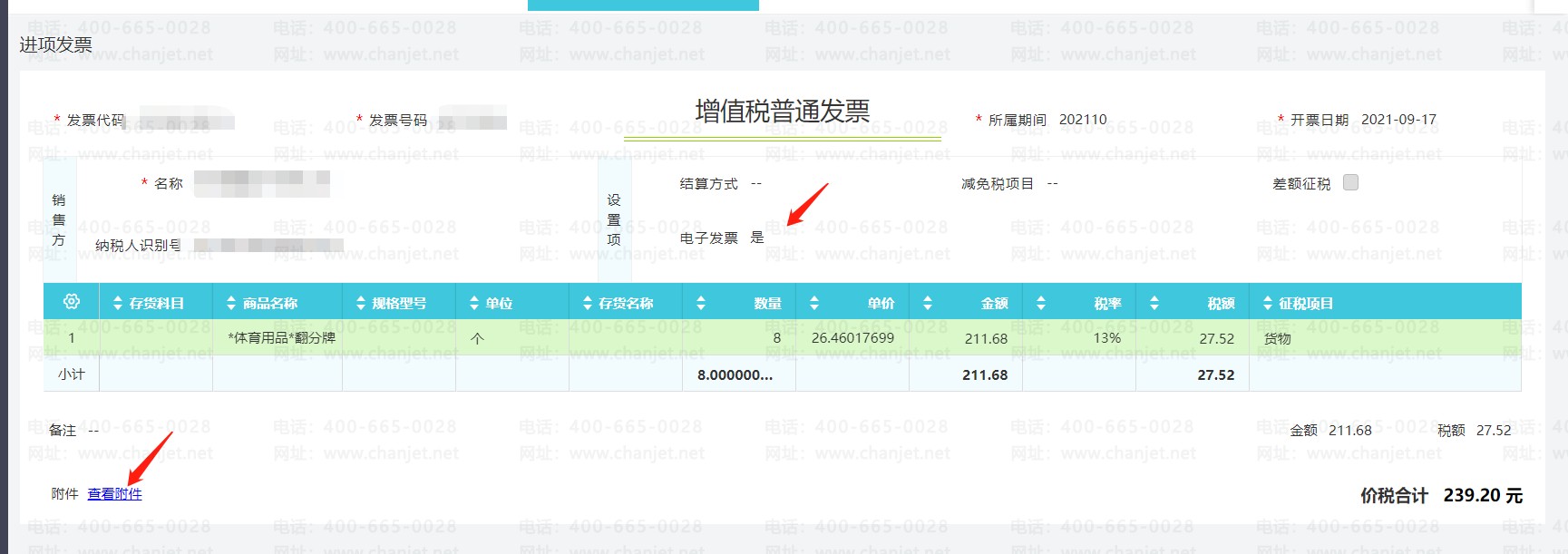This screenshot has width=1568, height=554.
Task: Click the 13% tax rate cell
Action: point(1106,338)
